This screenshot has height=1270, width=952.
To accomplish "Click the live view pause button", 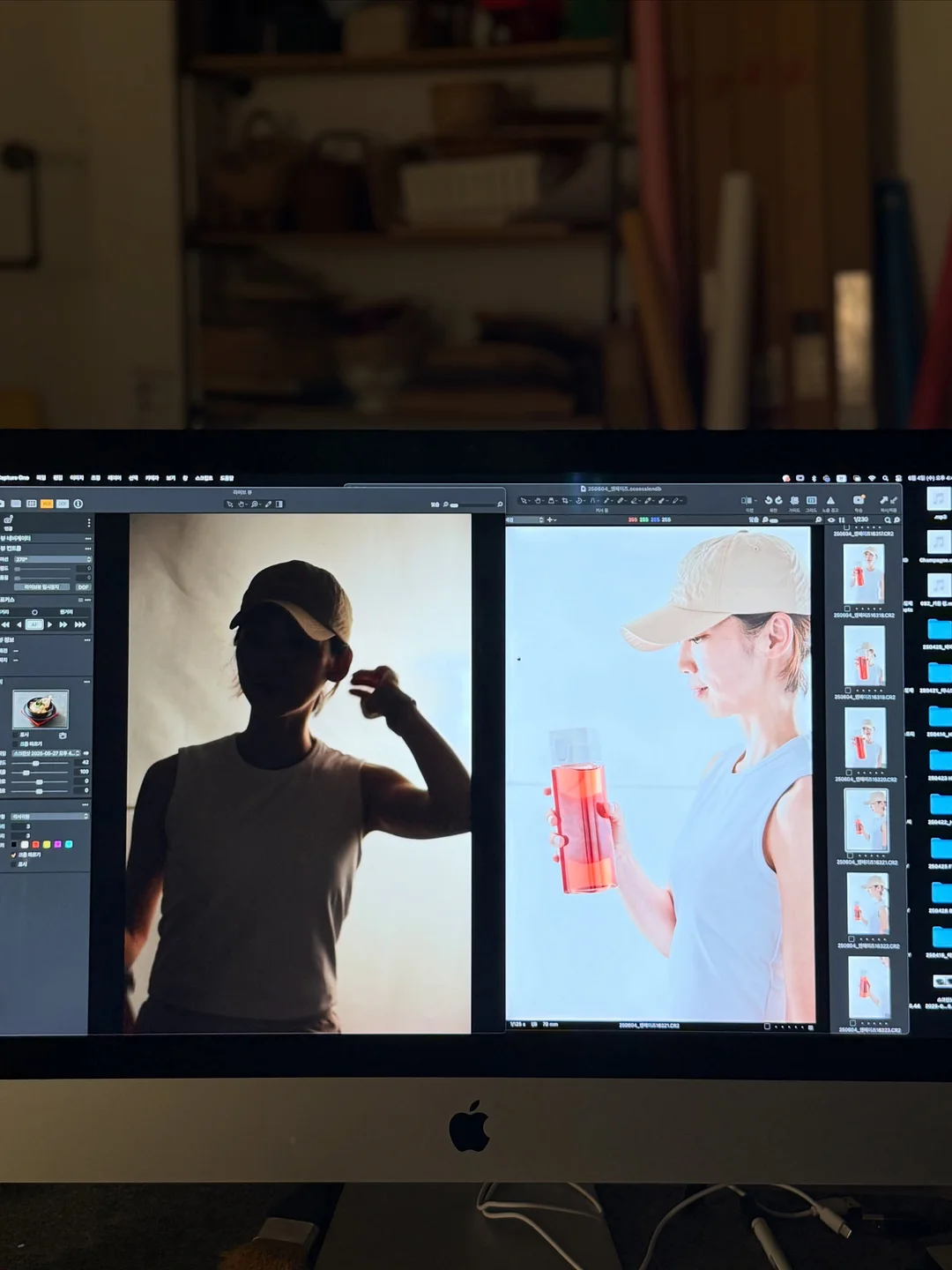I will (41, 586).
